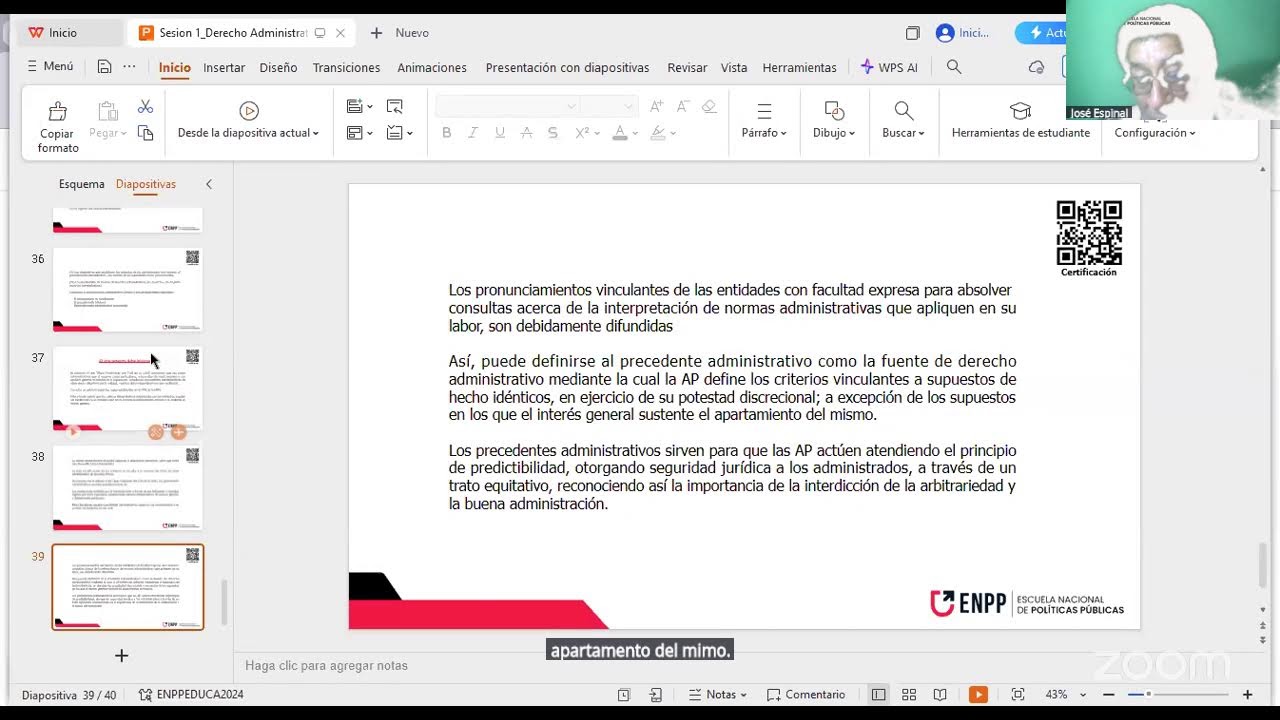Click the search magnifier icon beside WPS AI
The height and width of the screenshot is (720, 1280).
tap(954, 67)
